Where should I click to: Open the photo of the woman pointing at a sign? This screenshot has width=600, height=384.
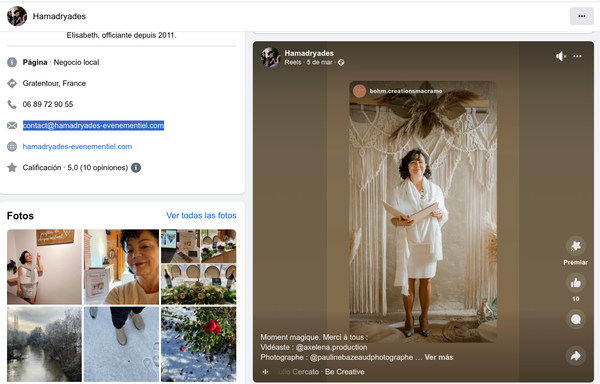(44, 267)
